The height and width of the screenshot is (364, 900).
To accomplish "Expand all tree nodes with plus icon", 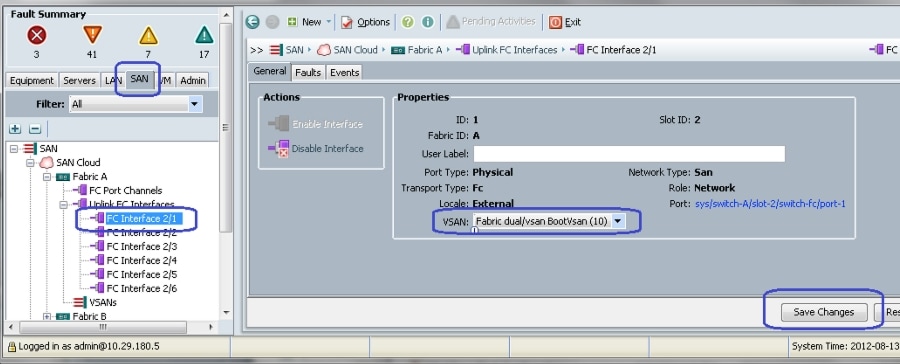I will 15,129.
